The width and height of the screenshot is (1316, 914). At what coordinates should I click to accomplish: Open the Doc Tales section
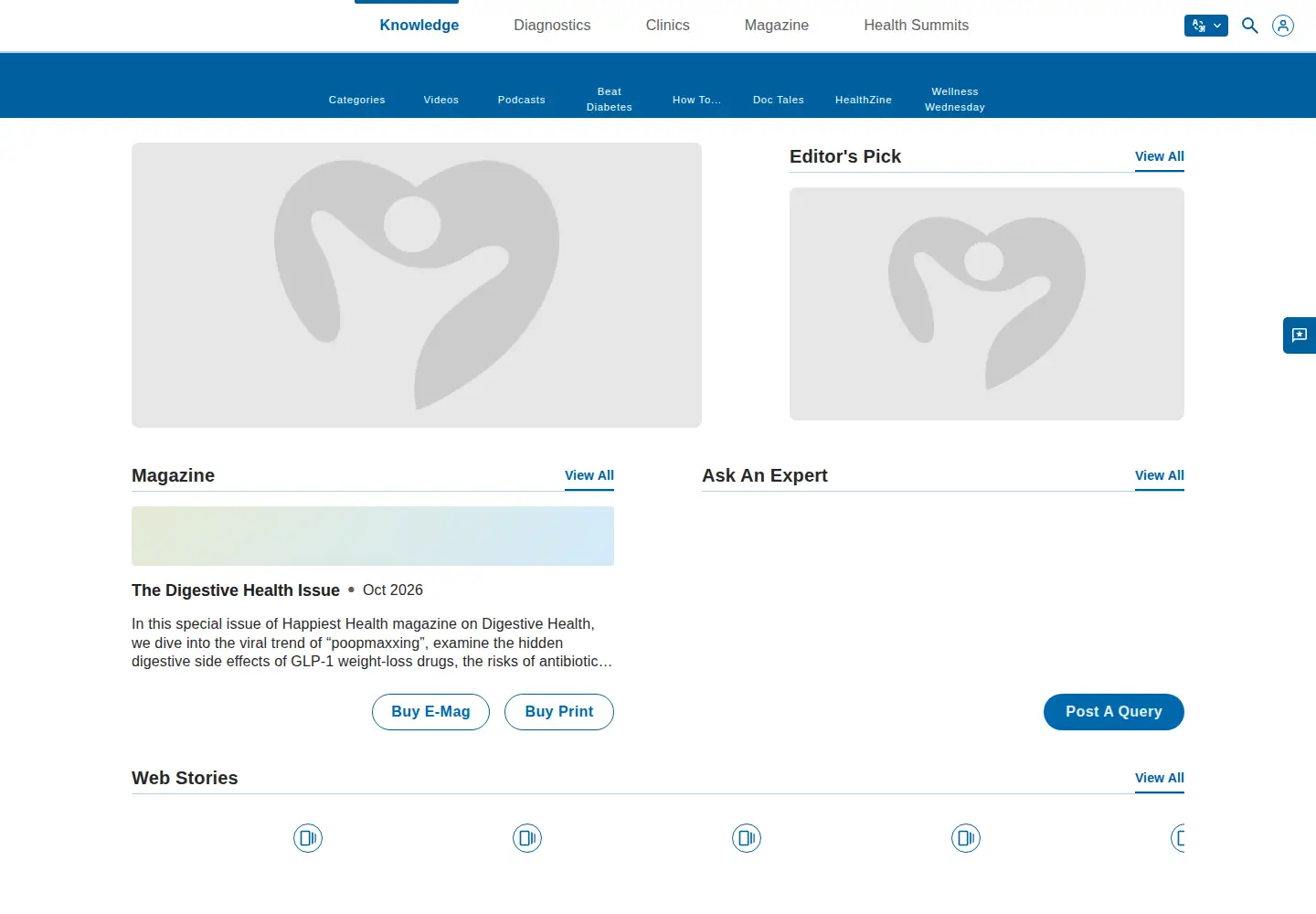click(x=779, y=100)
